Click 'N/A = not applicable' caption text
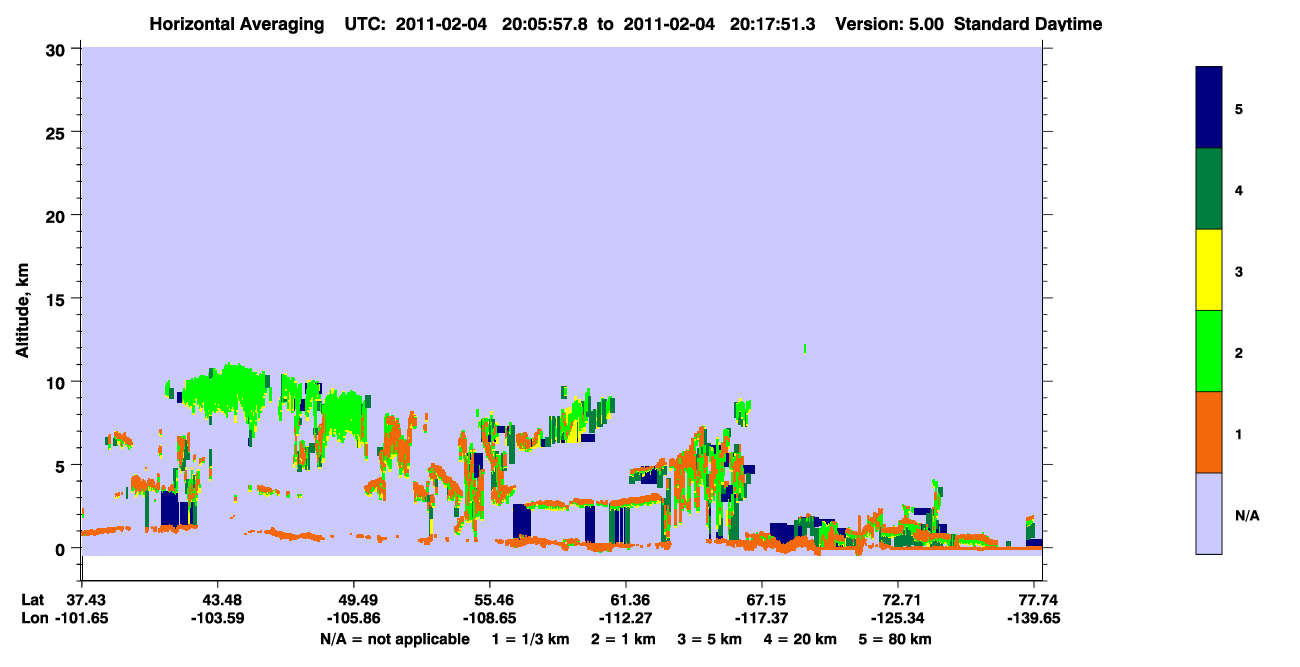1300x667 pixels. (394, 639)
